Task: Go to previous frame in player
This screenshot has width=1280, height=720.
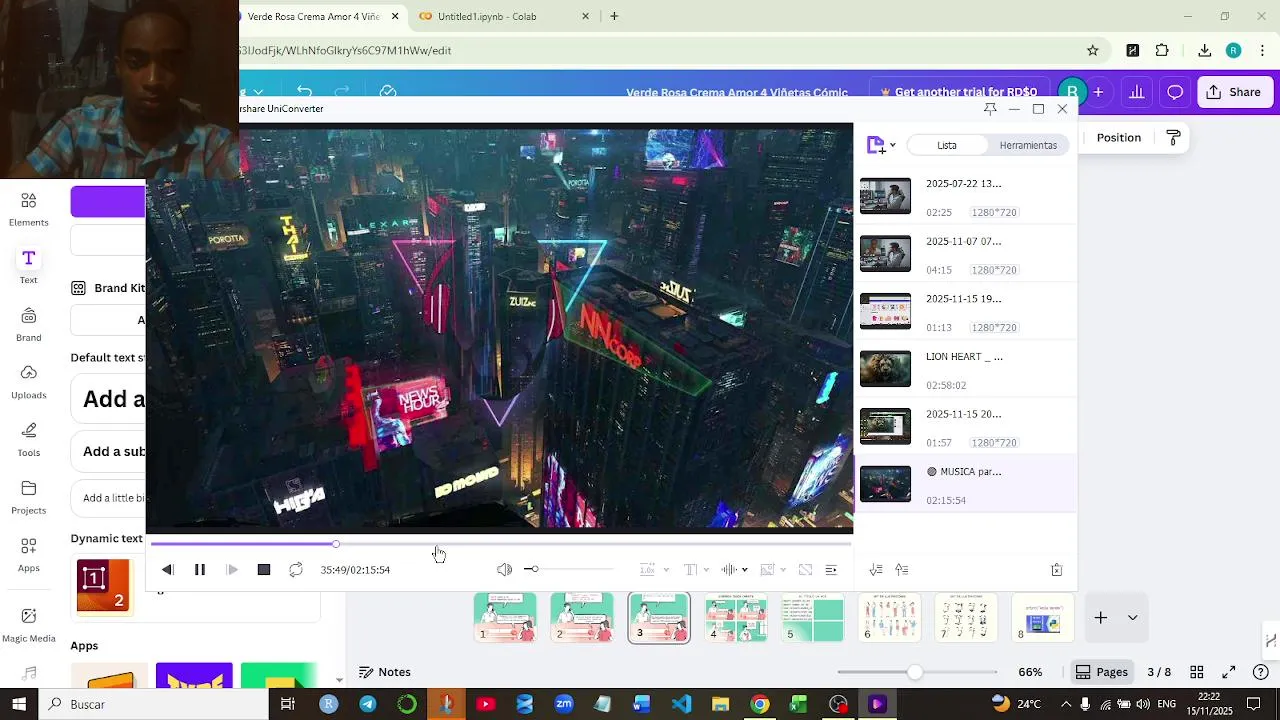Action: [x=168, y=570]
